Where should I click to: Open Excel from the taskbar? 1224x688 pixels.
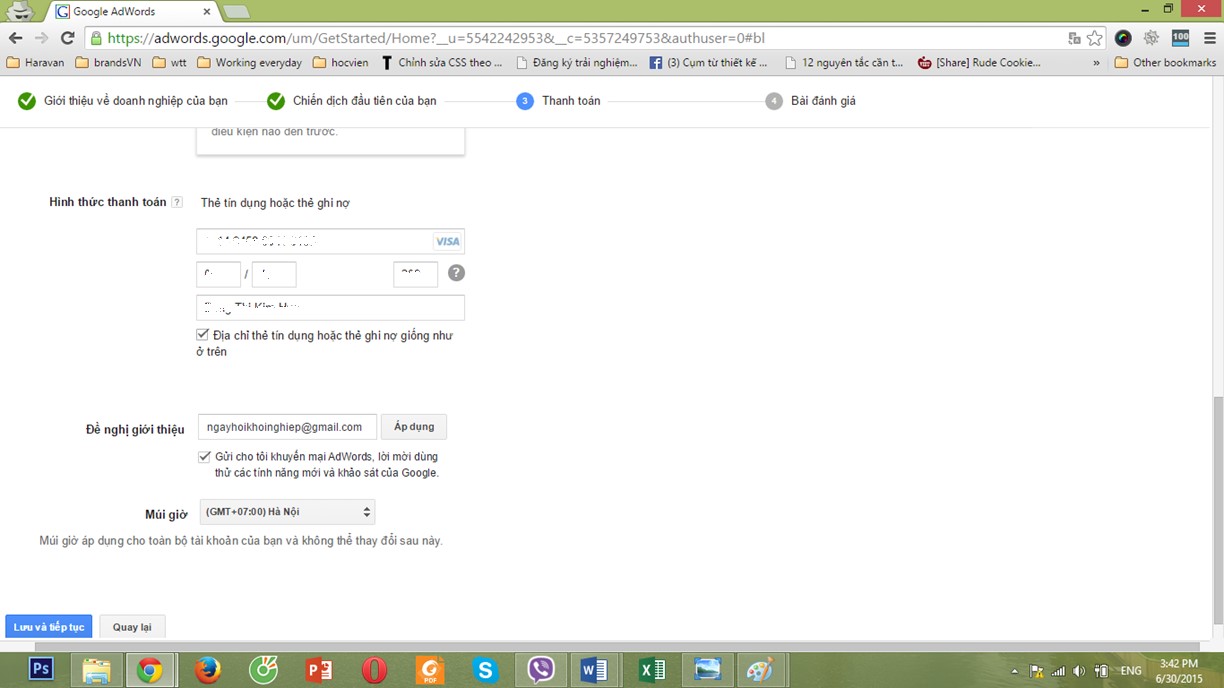coord(651,669)
